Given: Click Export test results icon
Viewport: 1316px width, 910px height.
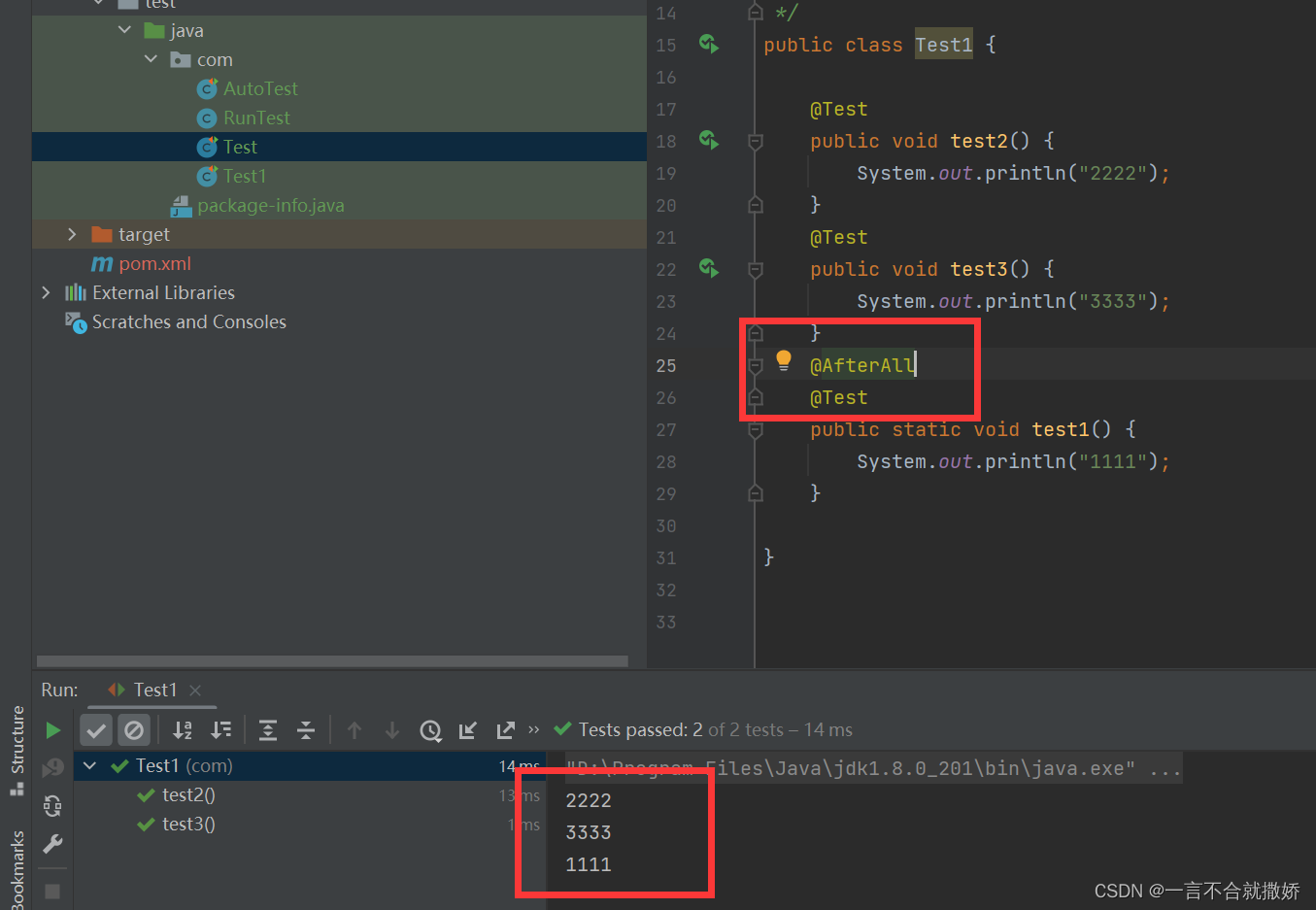Looking at the screenshot, I should tap(506, 729).
